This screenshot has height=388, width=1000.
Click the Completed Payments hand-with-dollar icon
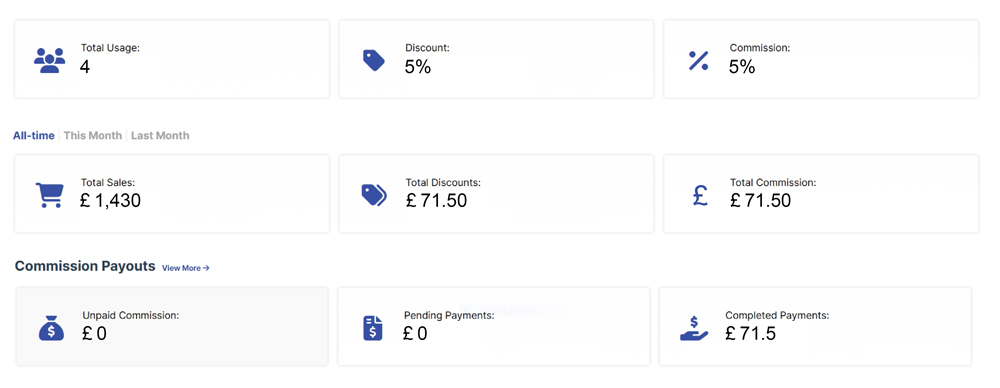694,328
